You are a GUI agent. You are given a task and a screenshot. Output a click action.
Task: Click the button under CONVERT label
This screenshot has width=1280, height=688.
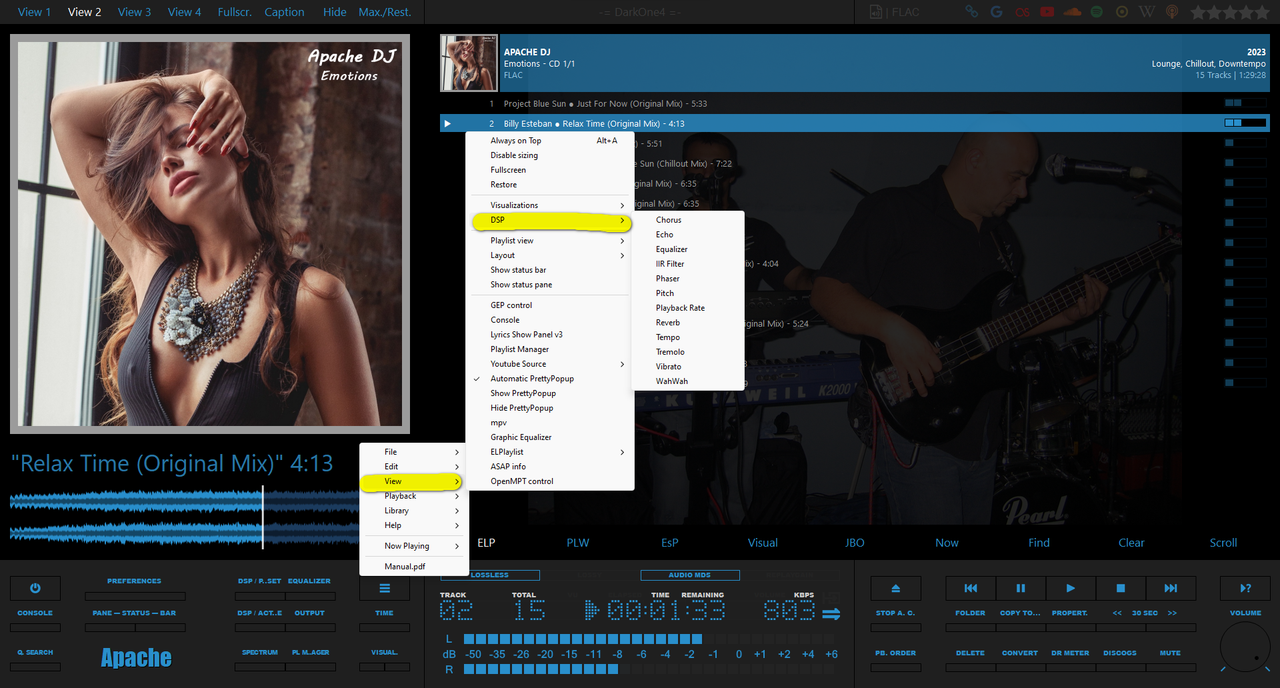pos(1020,667)
